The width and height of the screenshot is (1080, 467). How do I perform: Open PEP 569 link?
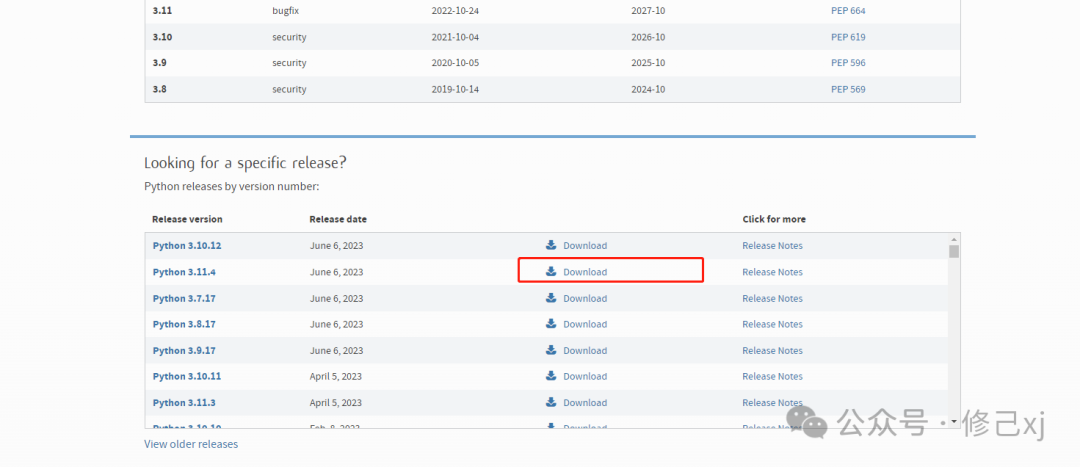click(x=848, y=90)
